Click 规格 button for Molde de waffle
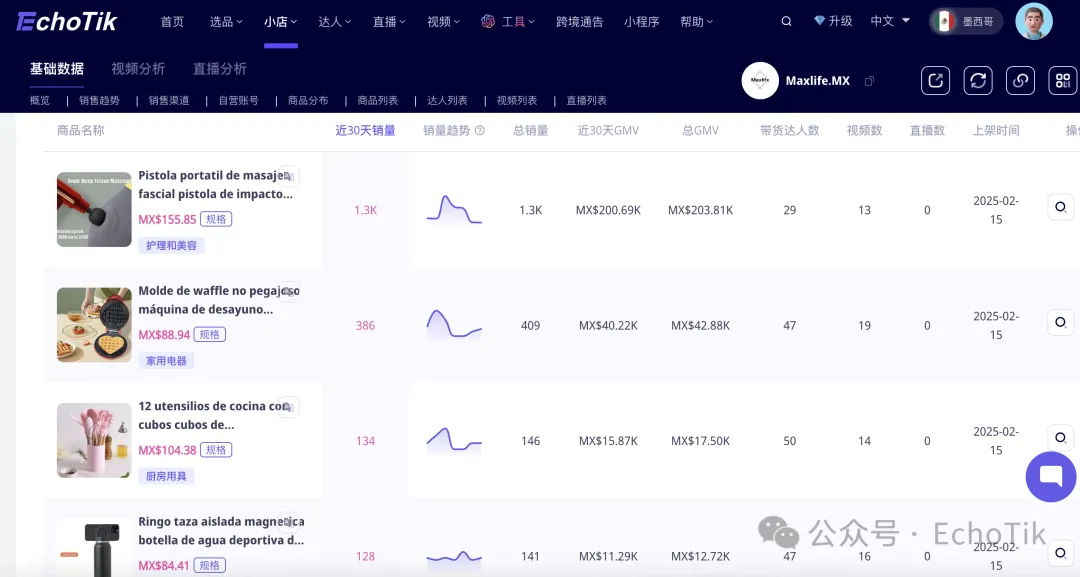The height and width of the screenshot is (577, 1080). click(209, 335)
